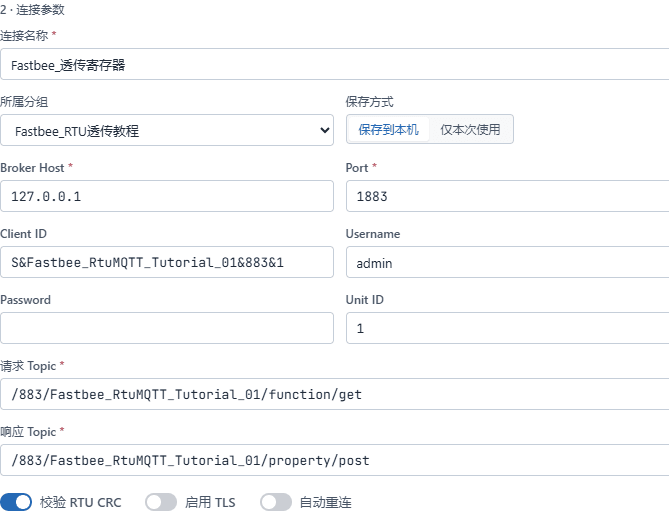Turn off 校验 RTU CRC switch
The height and width of the screenshot is (511, 669).
coord(16,502)
